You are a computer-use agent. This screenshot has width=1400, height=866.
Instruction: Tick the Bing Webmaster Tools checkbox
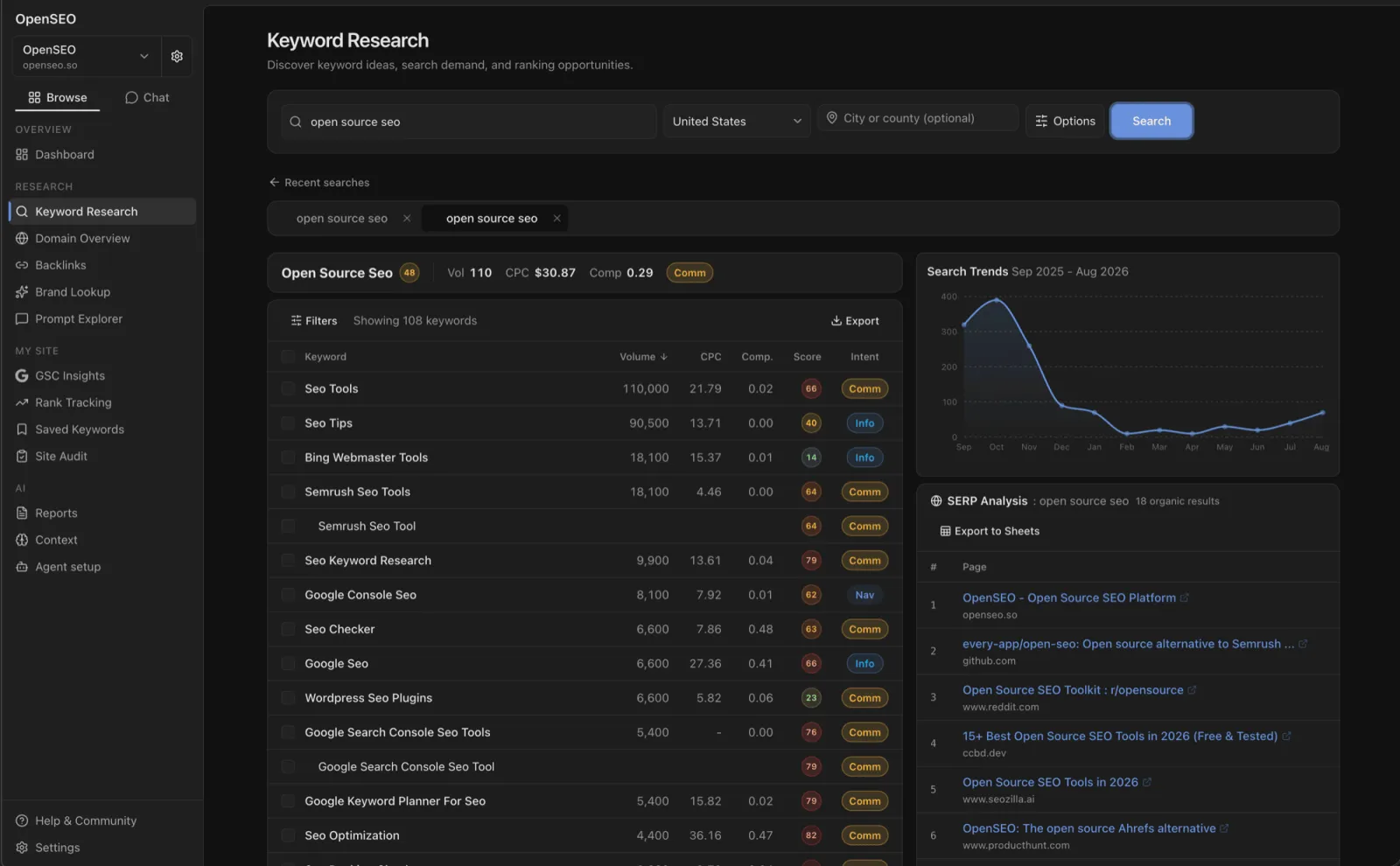tap(288, 457)
